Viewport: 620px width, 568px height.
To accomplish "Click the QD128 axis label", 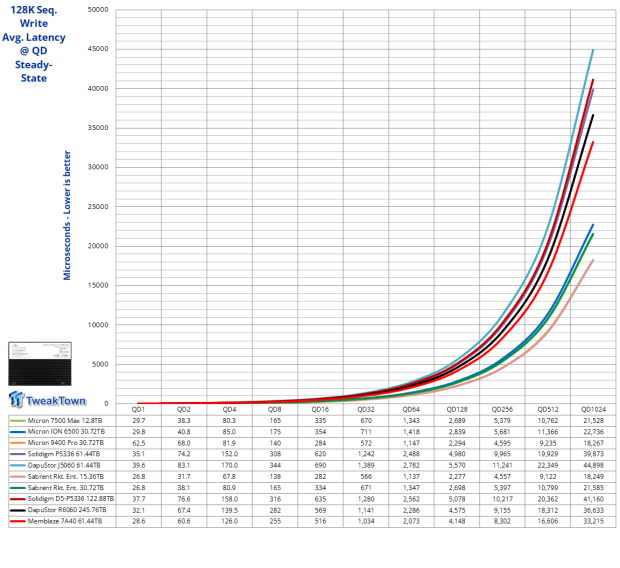I will coord(457,409).
